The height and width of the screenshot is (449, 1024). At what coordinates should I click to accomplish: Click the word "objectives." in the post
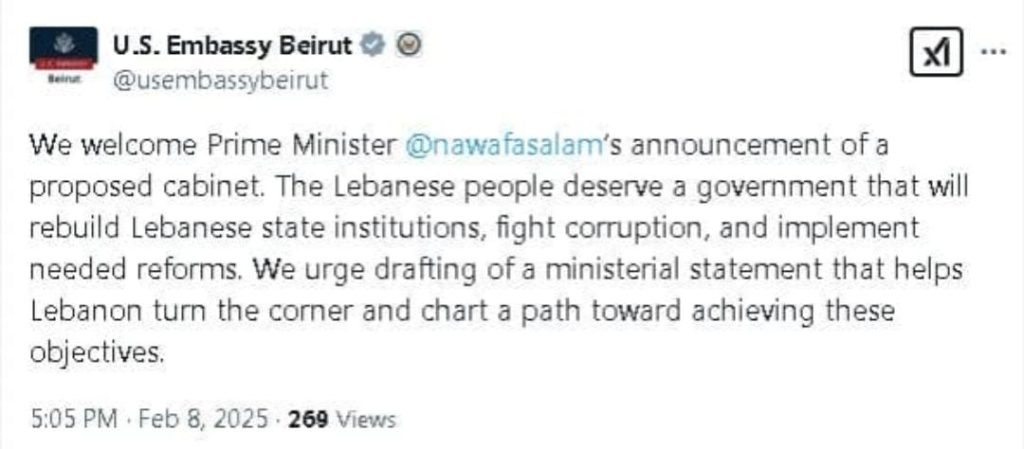(x=94, y=353)
